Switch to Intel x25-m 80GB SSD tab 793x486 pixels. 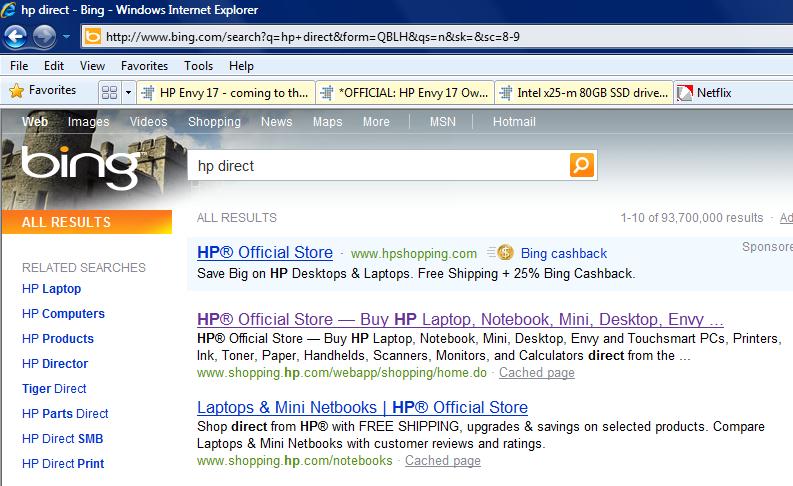click(x=584, y=93)
